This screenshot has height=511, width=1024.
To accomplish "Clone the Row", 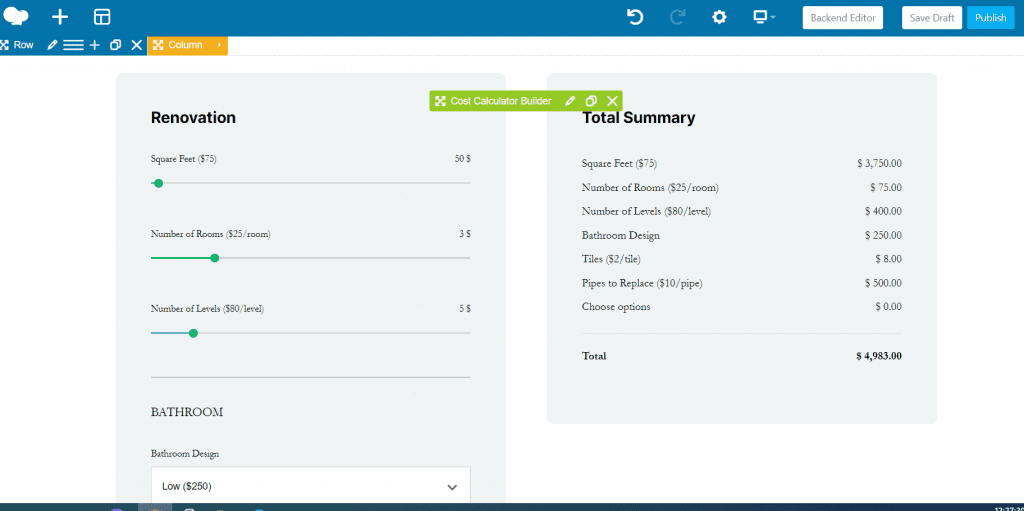I will click(x=116, y=45).
